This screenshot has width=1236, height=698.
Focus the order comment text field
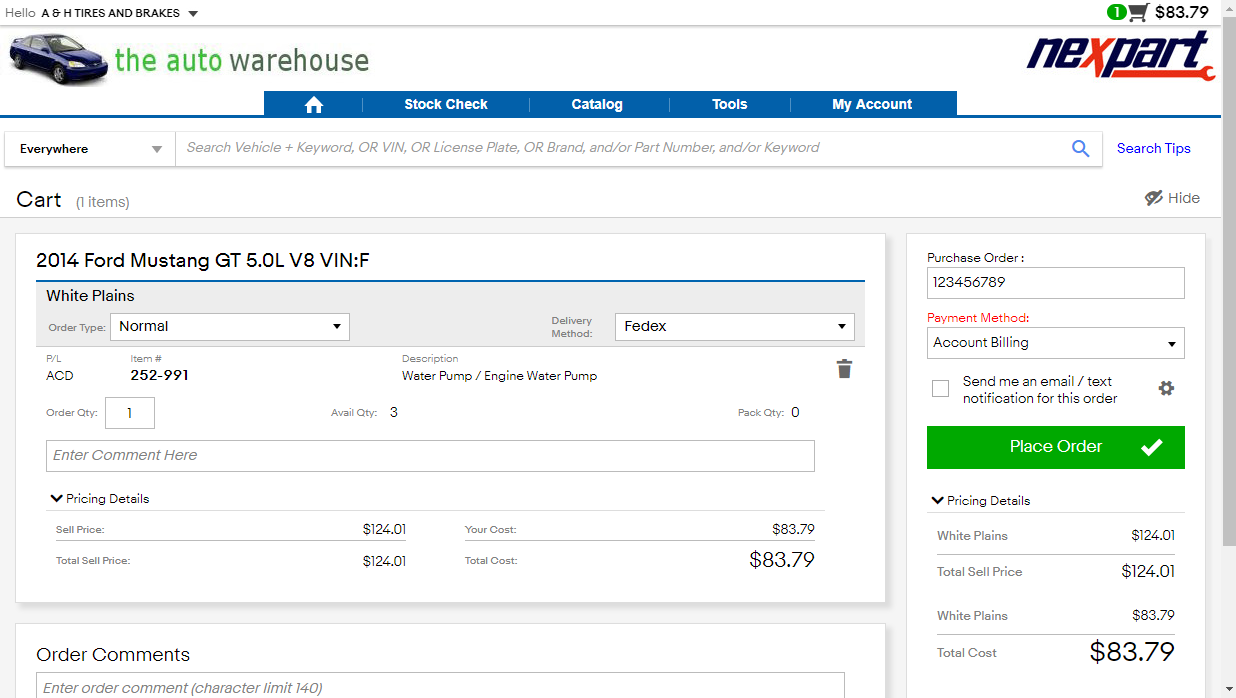440,686
